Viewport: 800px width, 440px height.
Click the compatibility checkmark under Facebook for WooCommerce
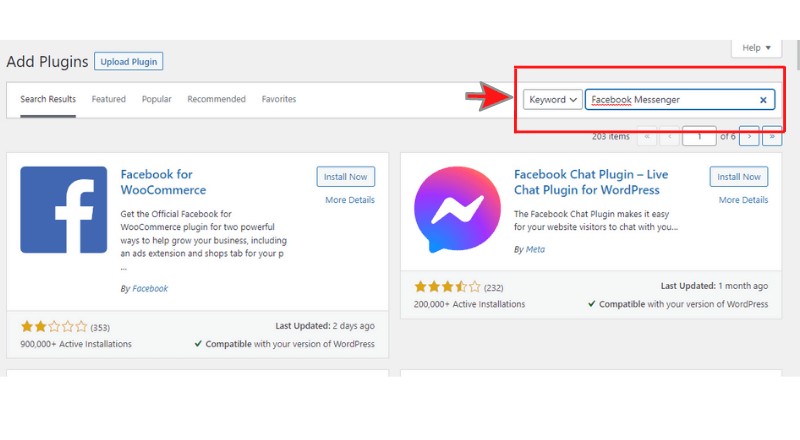click(x=198, y=344)
